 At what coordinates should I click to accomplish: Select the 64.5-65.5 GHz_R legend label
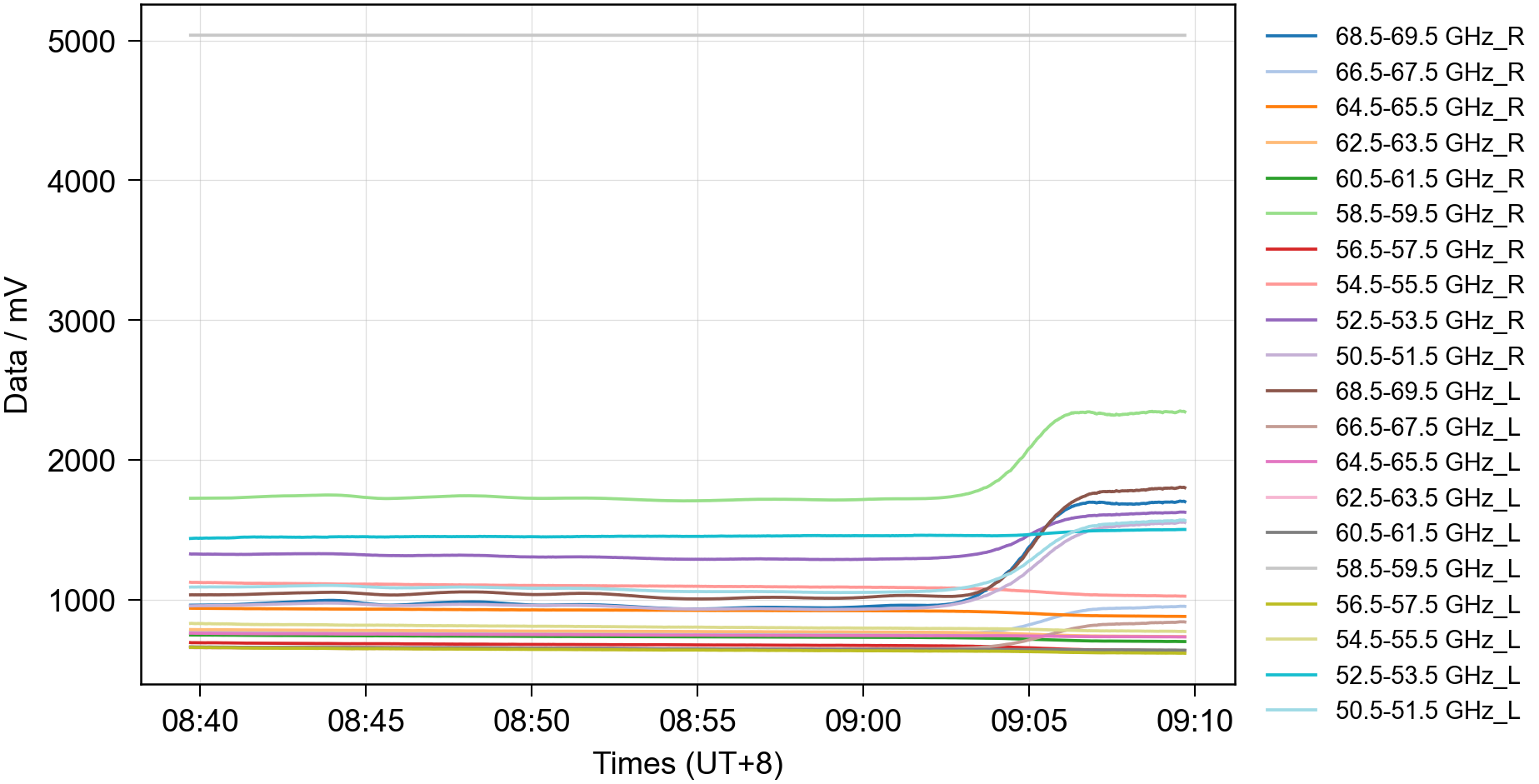[x=1428, y=107]
